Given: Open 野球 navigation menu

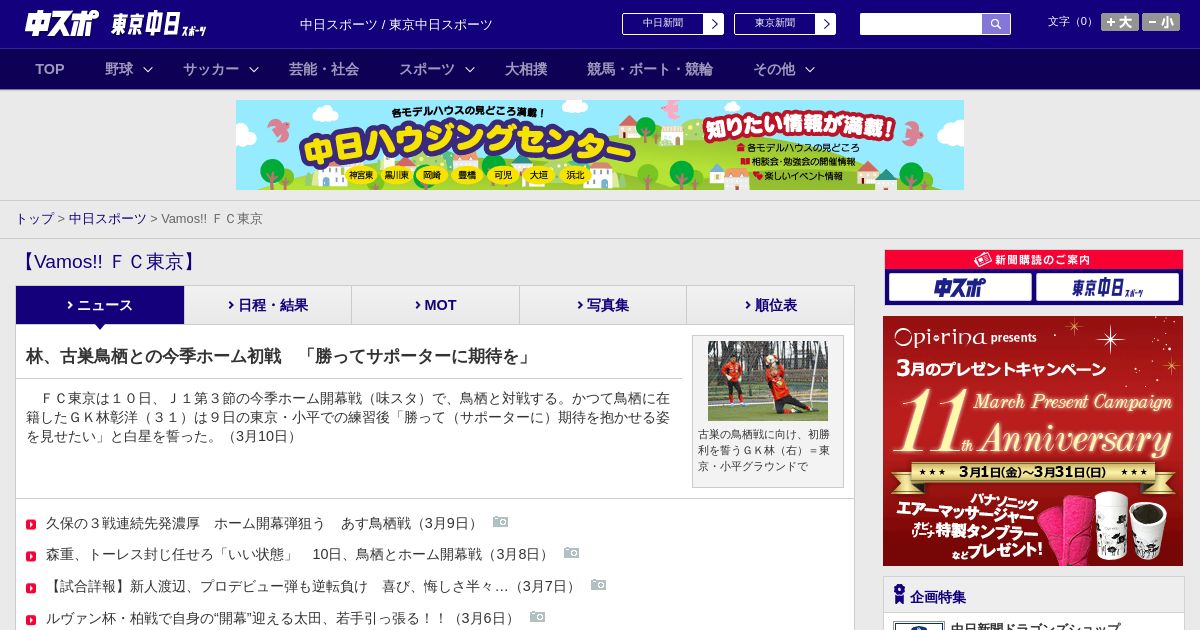Looking at the screenshot, I should [x=119, y=69].
